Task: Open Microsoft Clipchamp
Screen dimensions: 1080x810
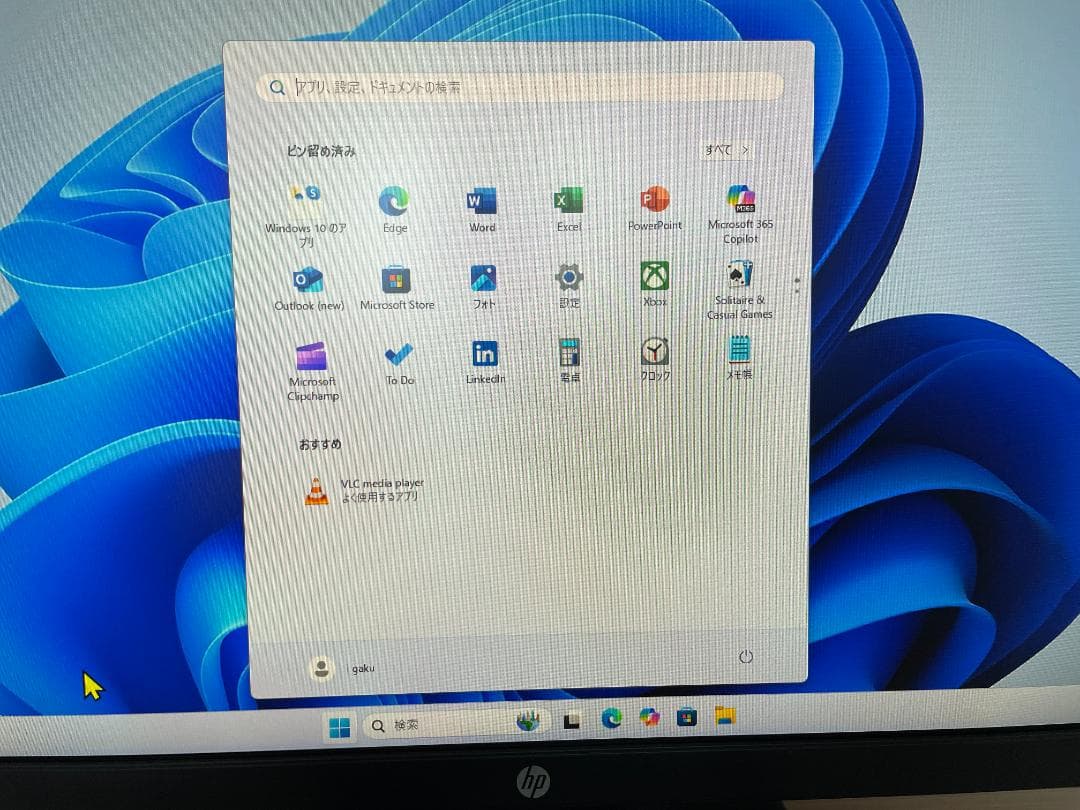Action: pyautogui.click(x=311, y=358)
